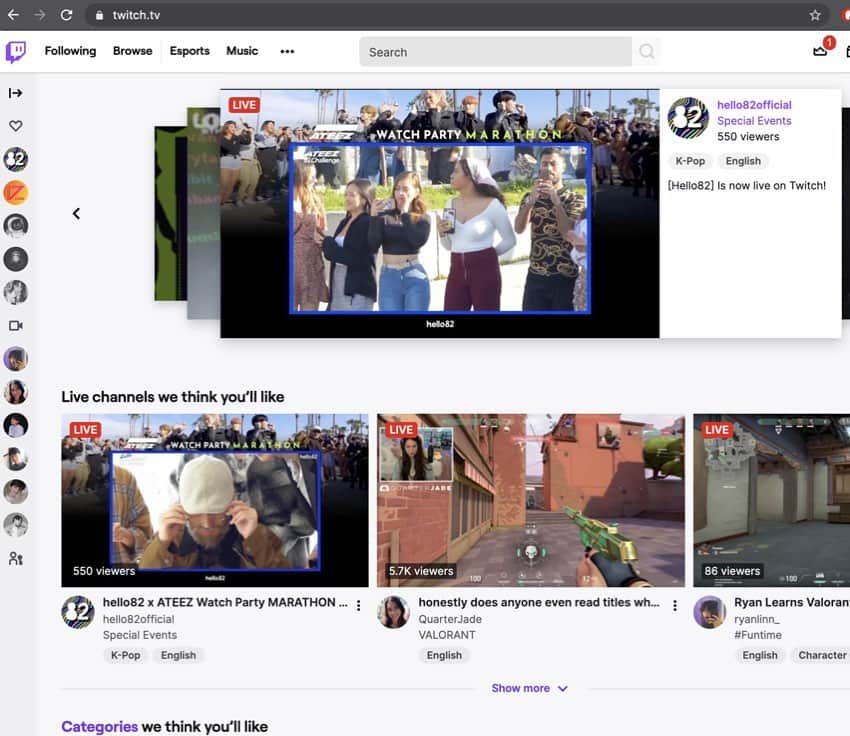Click the Twitch logo home icon
The width and height of the screenshot is (850, 736).
click(x=16, y=52)
